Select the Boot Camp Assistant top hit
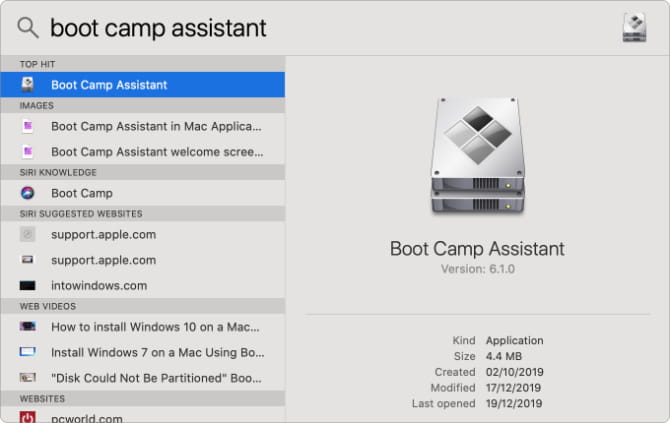The image size is (670, 423). (143, 85)
